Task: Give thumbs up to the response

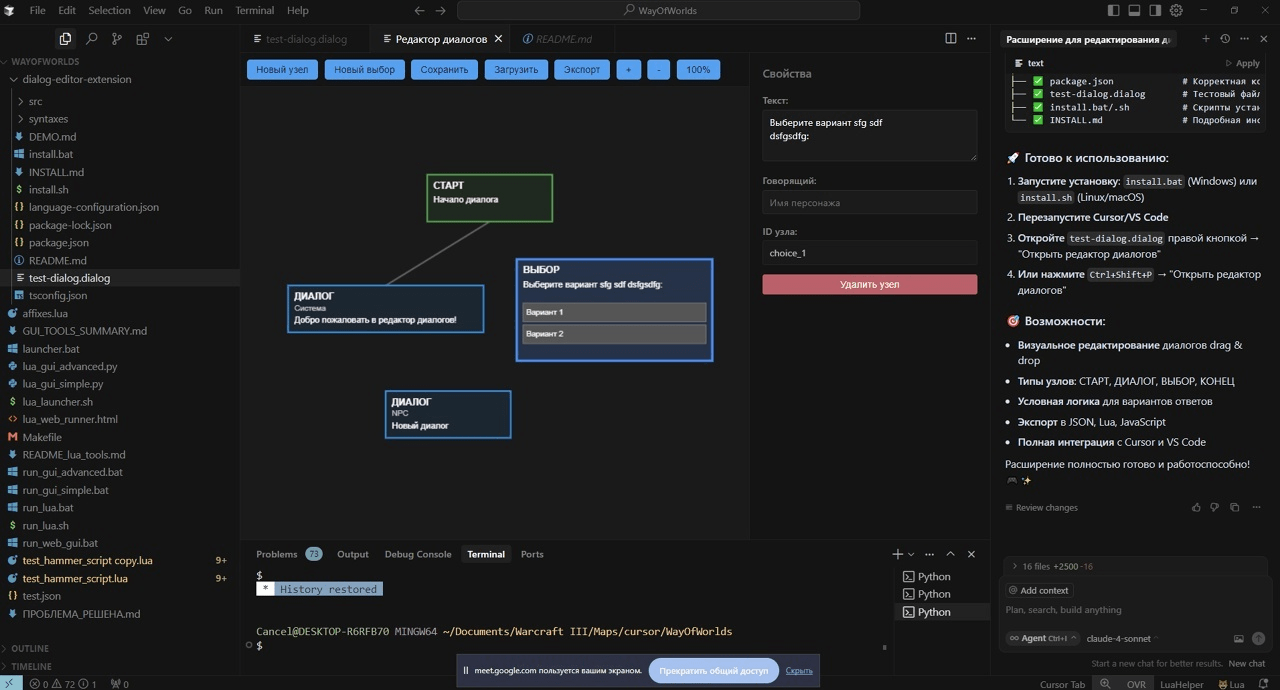Action: (1196, 508)
